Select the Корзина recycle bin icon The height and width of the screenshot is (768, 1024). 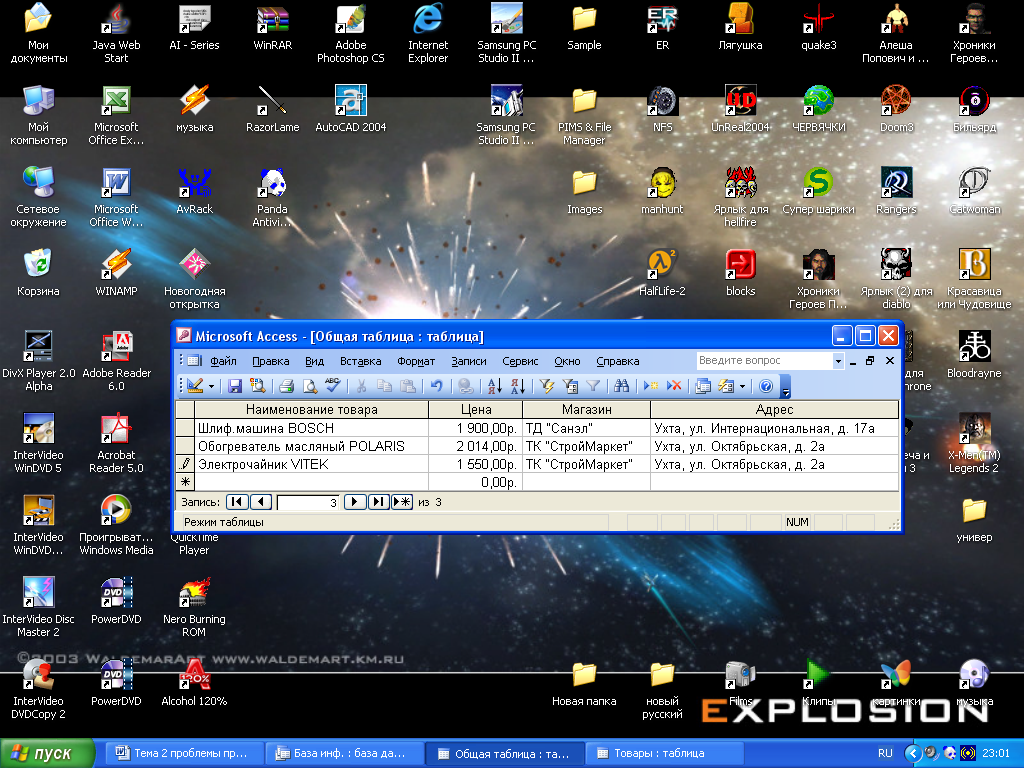(x=38, y=273)
